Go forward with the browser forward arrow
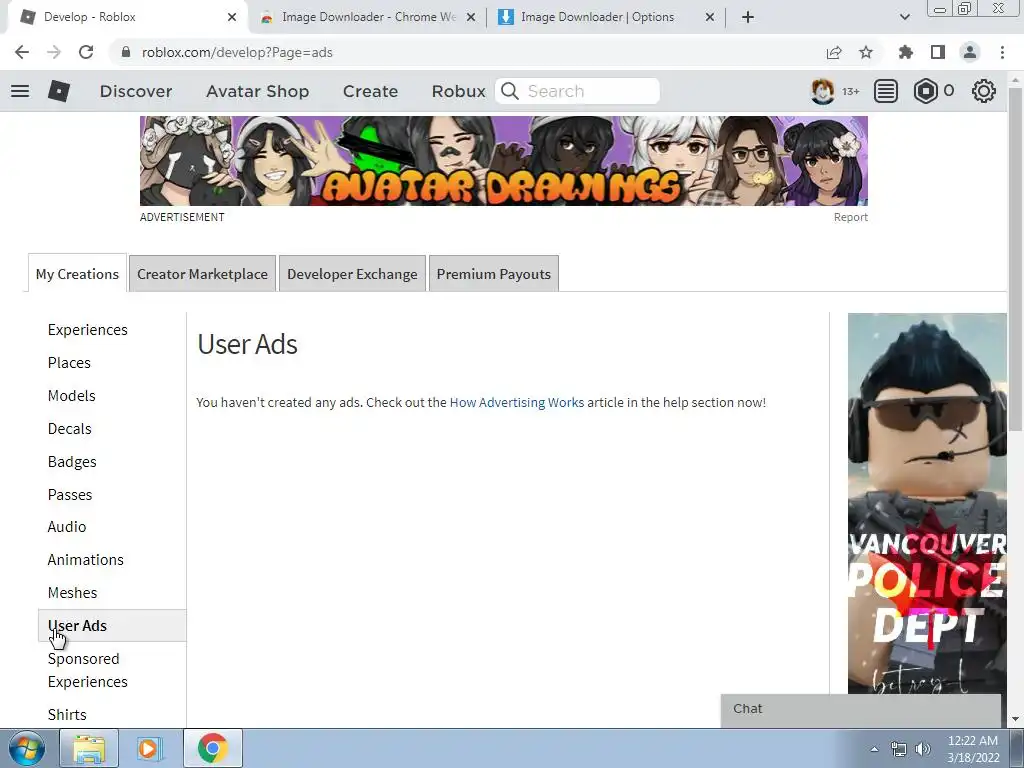The height and width of the screenshot is (768, 1024). (54, 52)
